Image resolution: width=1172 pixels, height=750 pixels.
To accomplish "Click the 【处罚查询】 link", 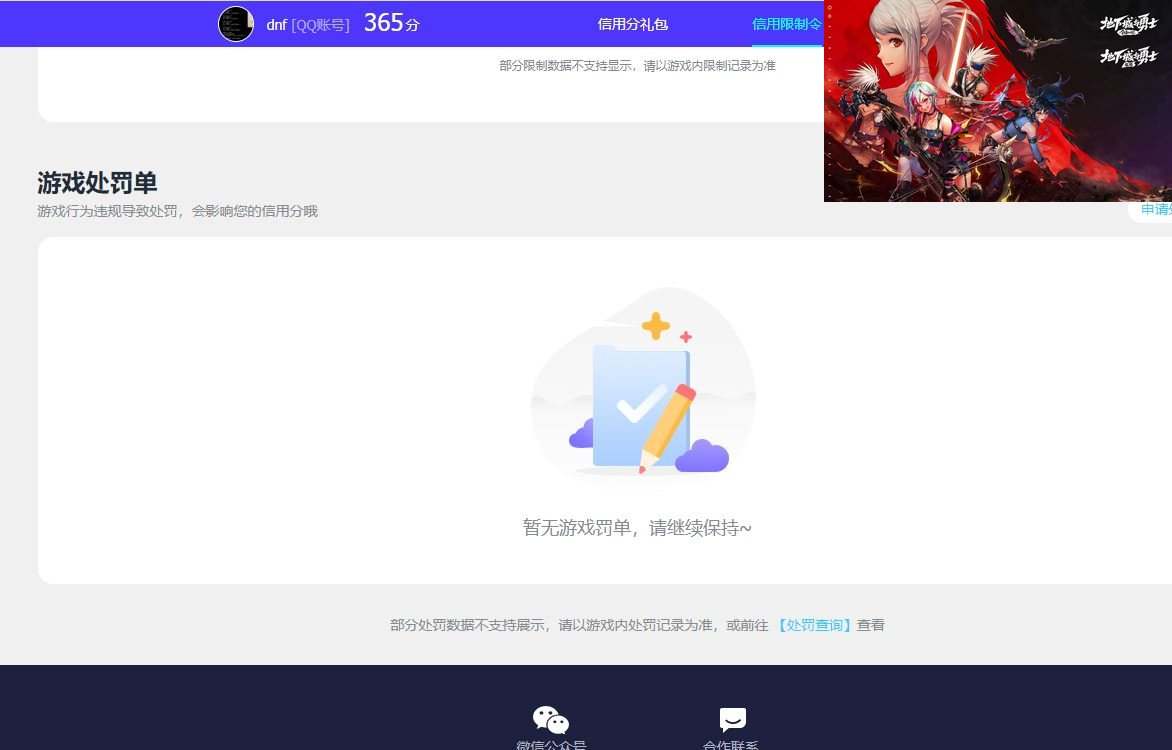I will (814, 625).
